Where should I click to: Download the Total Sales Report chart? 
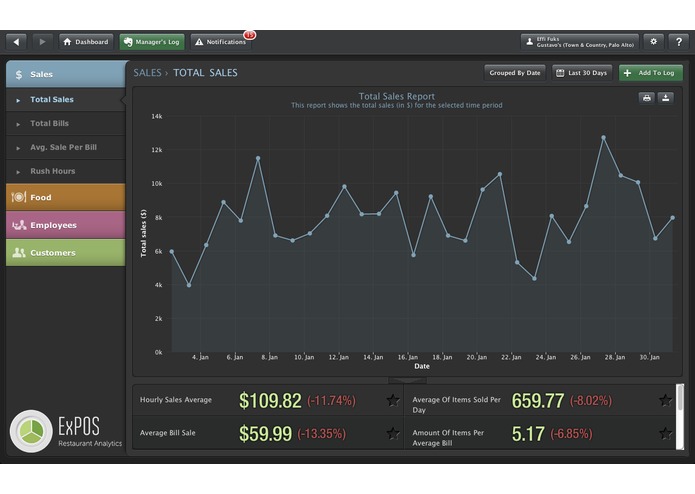click(666, 98)
